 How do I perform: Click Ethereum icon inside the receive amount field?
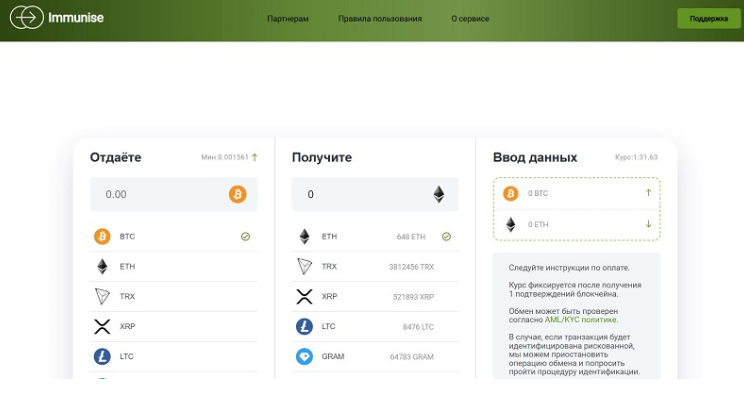[439, 194]
